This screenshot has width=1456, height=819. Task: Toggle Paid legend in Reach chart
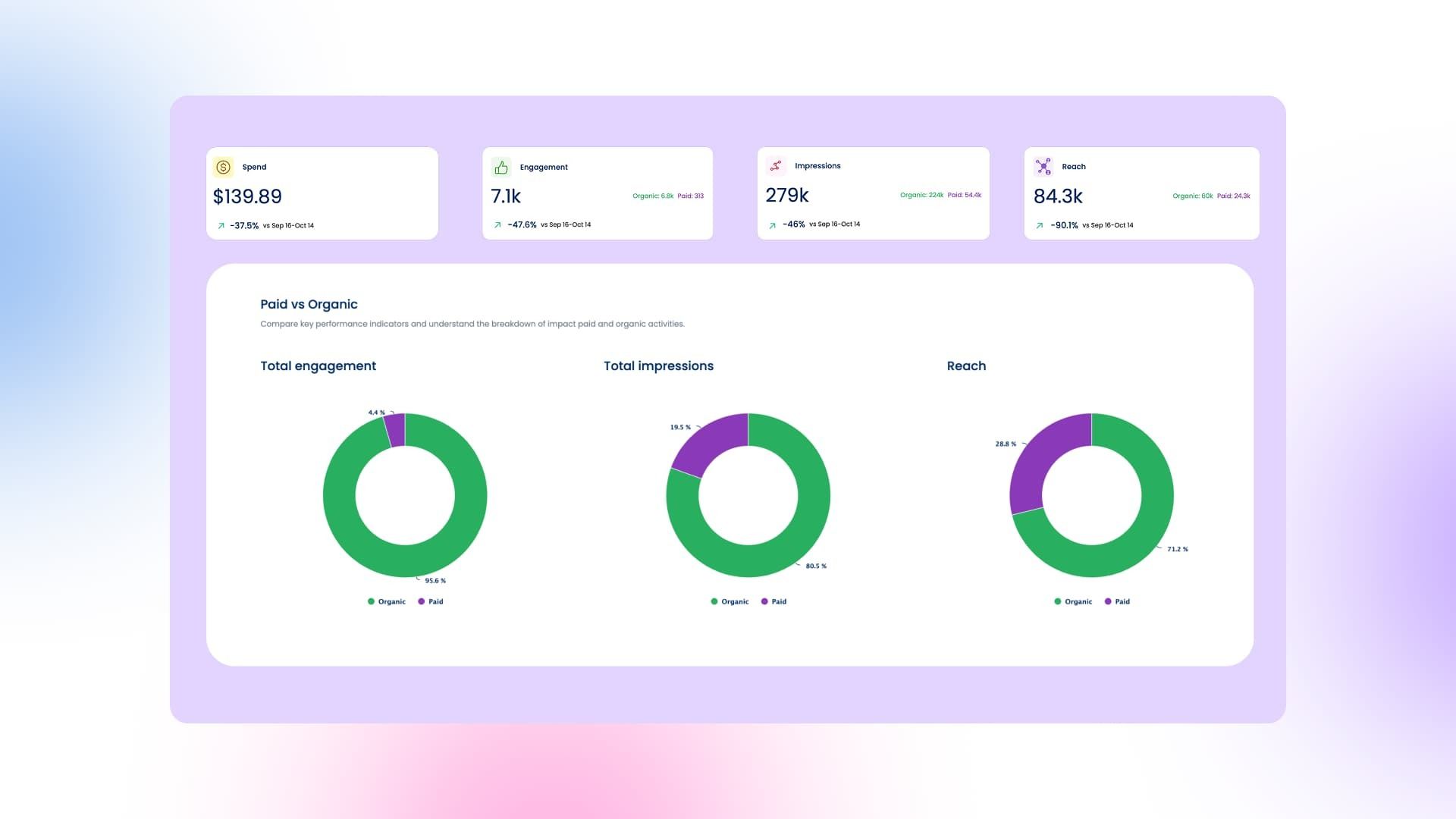(x=1117, y=601)
